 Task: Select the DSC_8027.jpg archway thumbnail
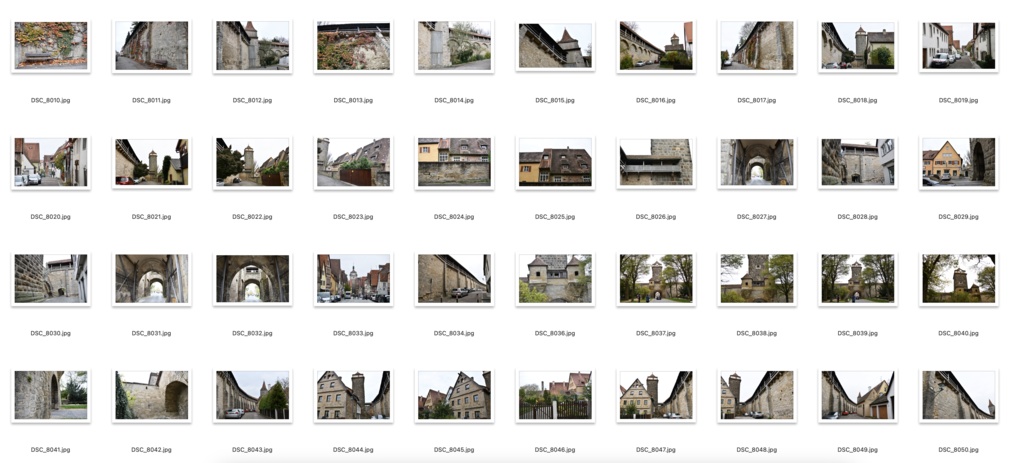757,162
